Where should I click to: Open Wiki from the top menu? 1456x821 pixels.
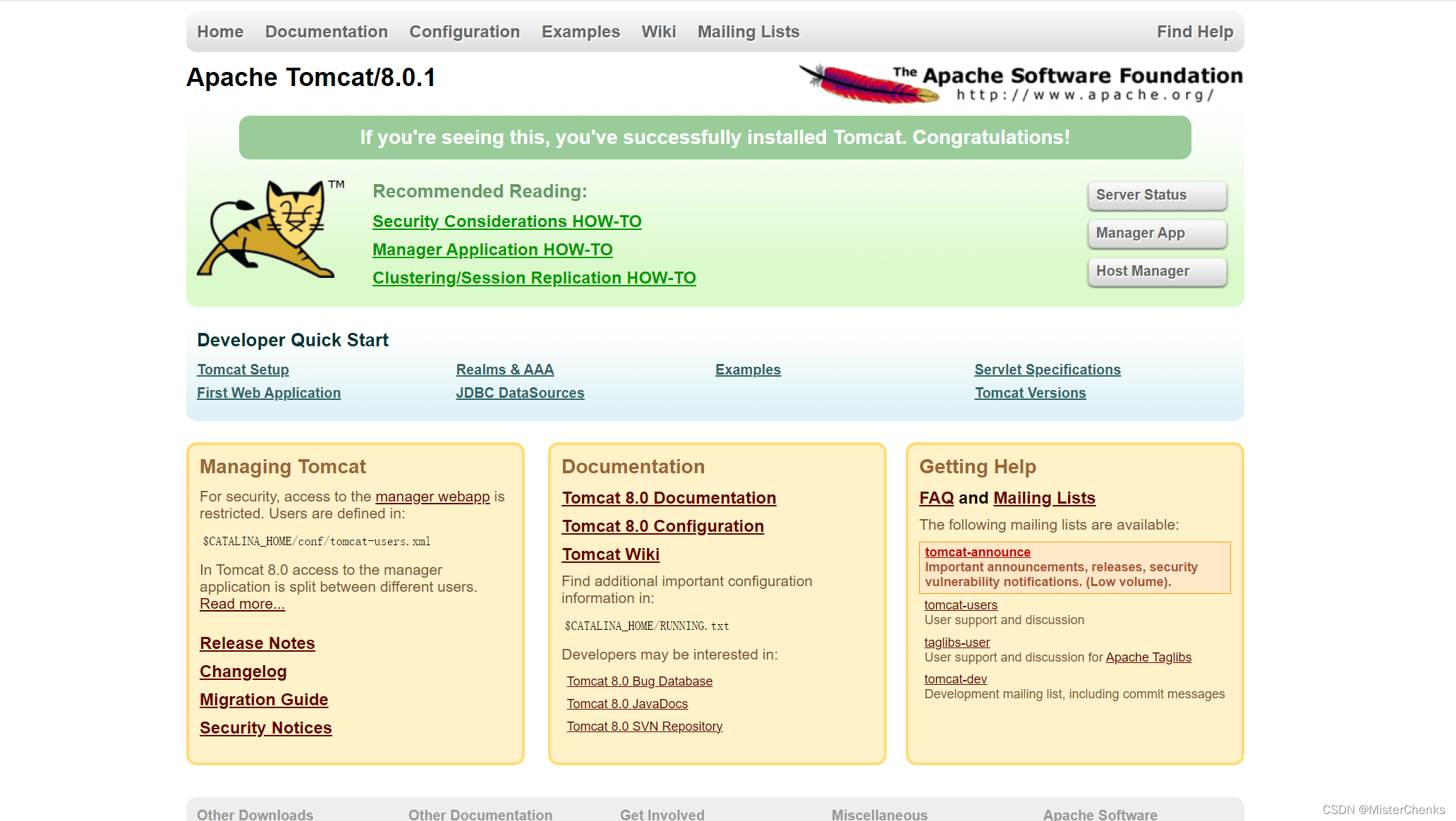(x=658, y=32)
